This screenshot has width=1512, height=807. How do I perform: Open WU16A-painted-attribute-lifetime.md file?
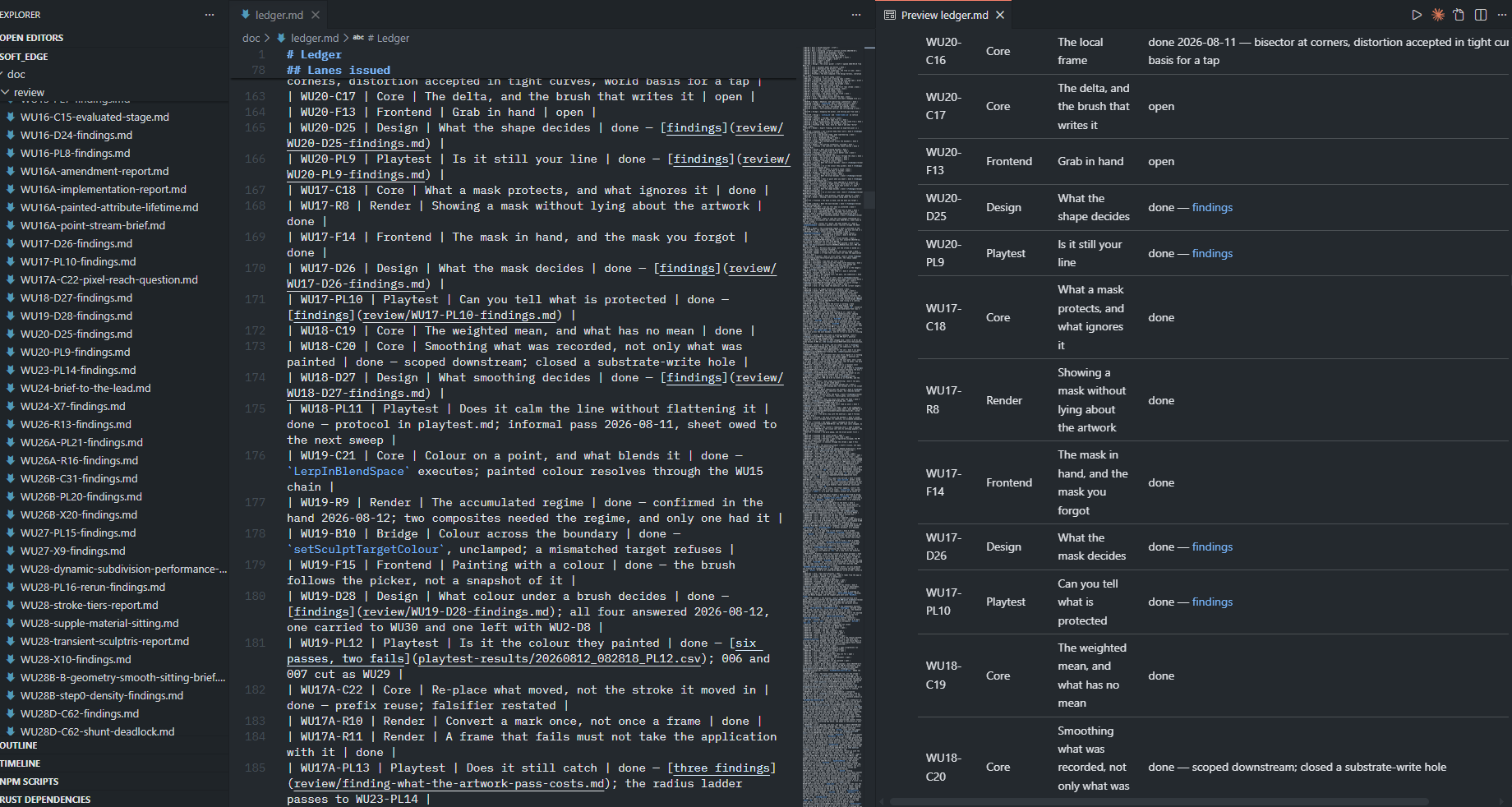pyautogui.click(x=109, y=207)
